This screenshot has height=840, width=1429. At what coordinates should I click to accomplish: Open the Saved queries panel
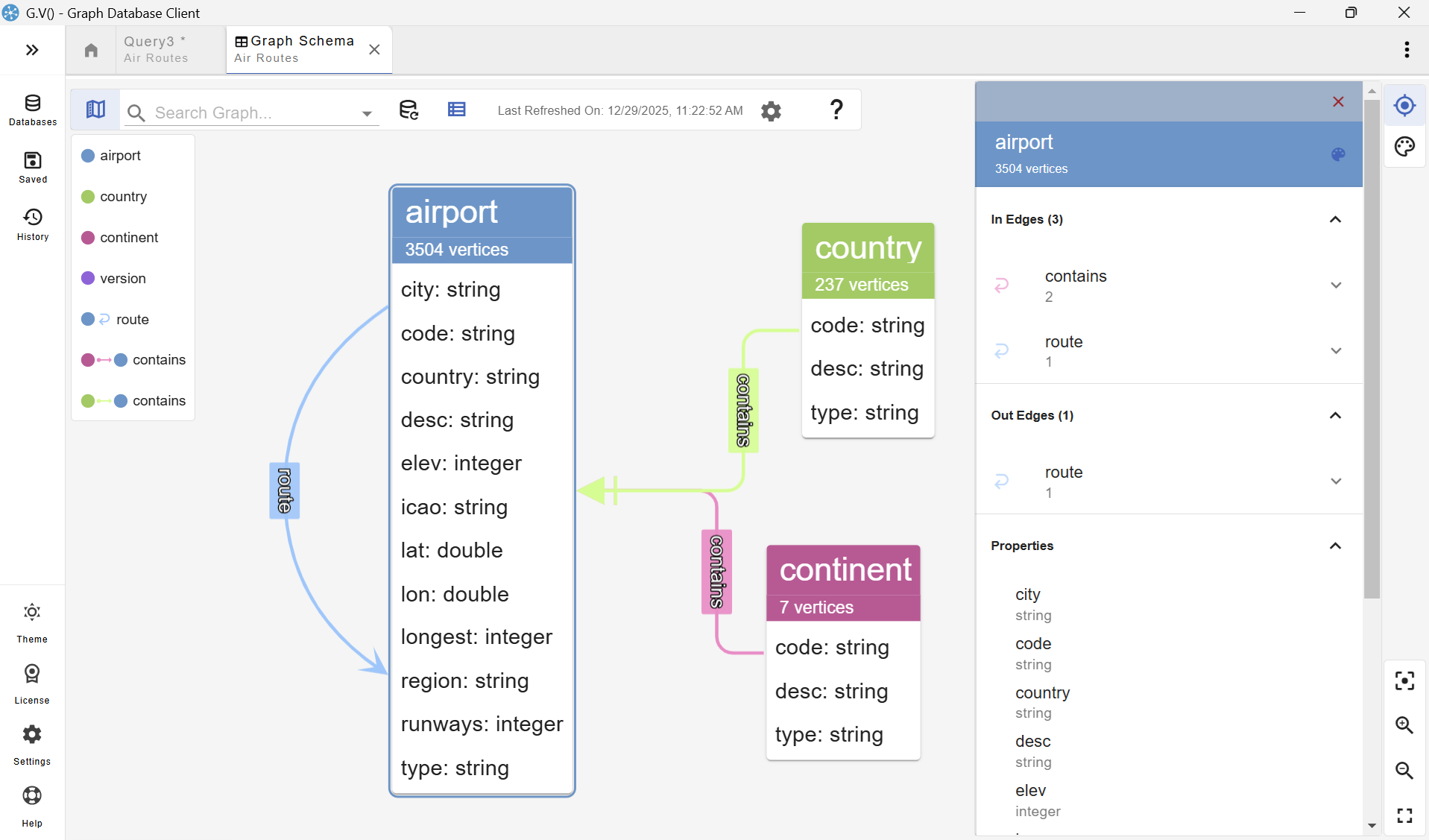[32, 167]
